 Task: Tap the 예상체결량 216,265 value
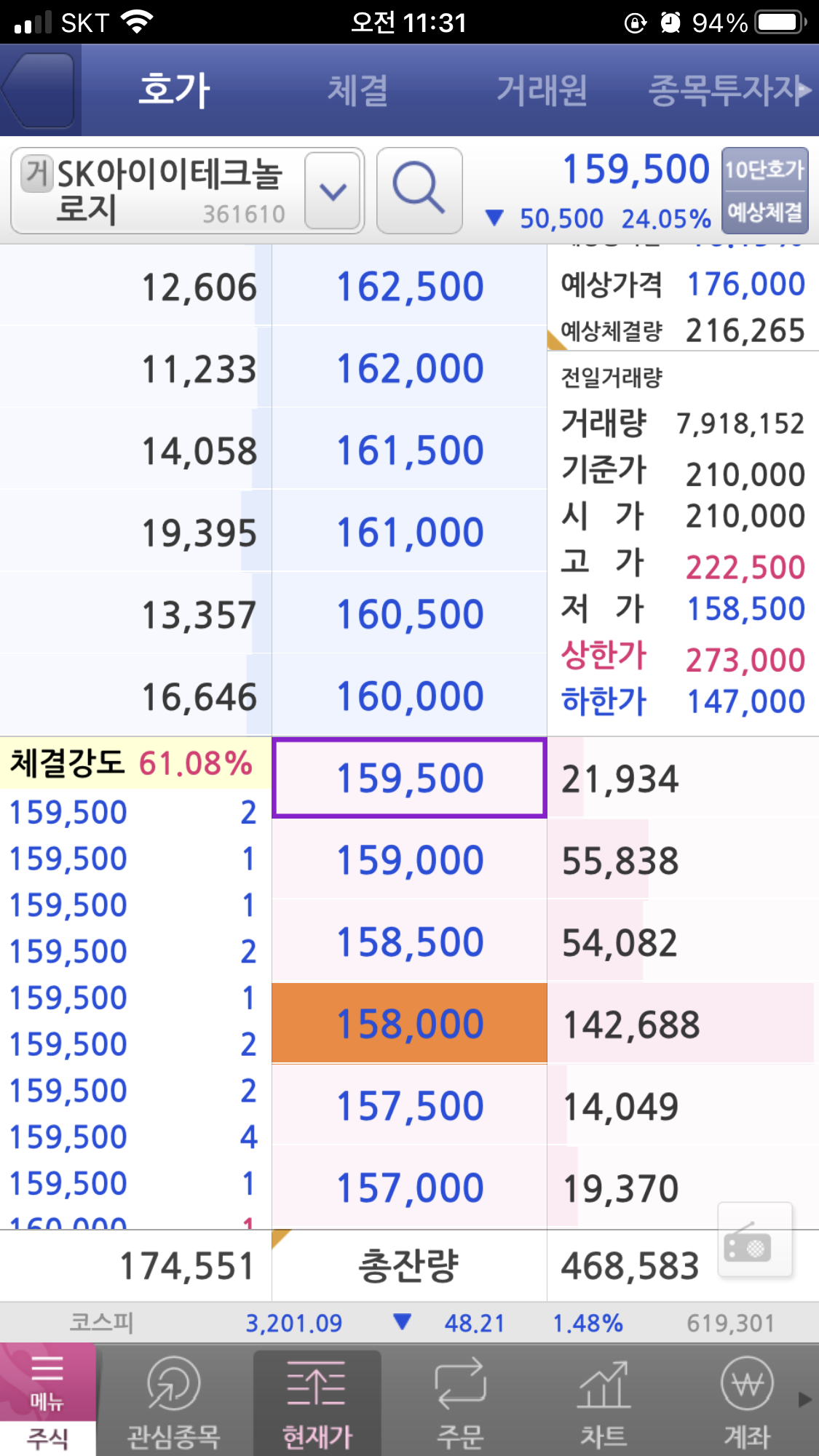click(x=745, y=331)
